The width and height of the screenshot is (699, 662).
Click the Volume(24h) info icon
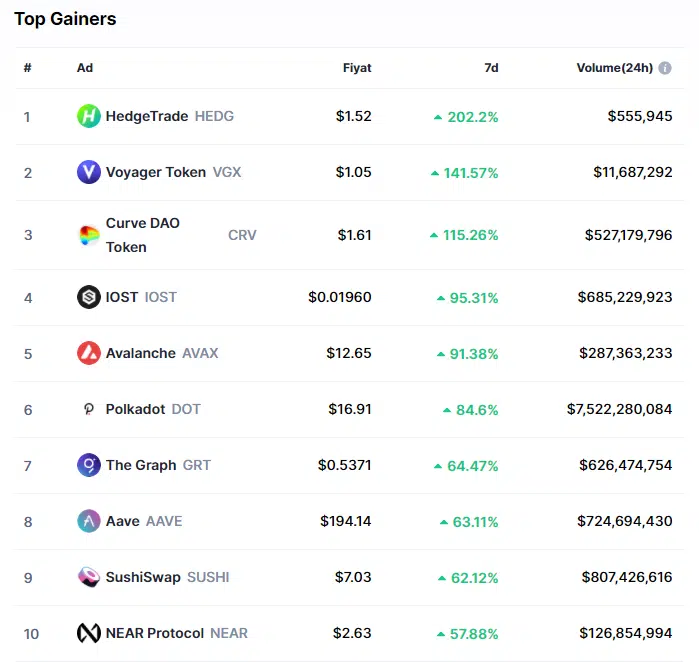(665, 68)
